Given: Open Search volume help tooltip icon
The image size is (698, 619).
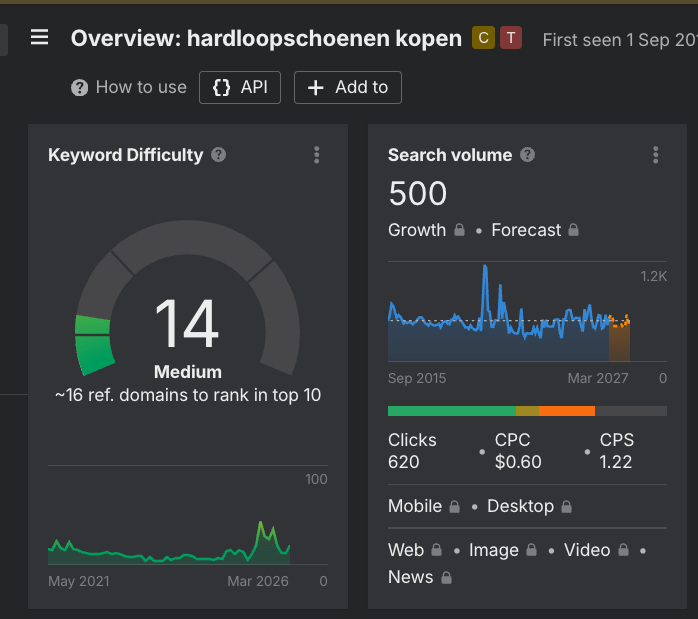Looking at the screenshot, I should click(x=528, y=155).
